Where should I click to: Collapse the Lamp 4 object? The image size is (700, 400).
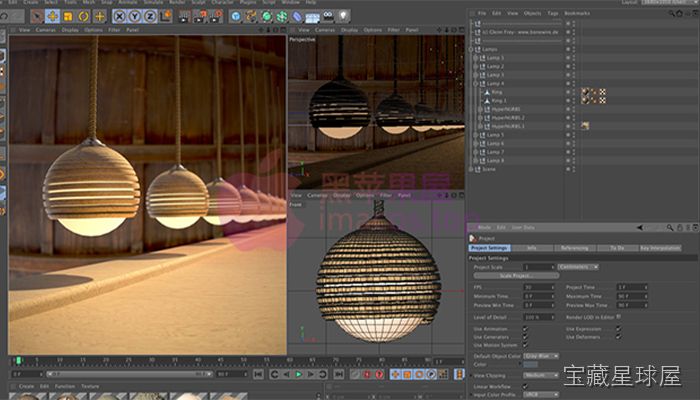coord(476,83)
